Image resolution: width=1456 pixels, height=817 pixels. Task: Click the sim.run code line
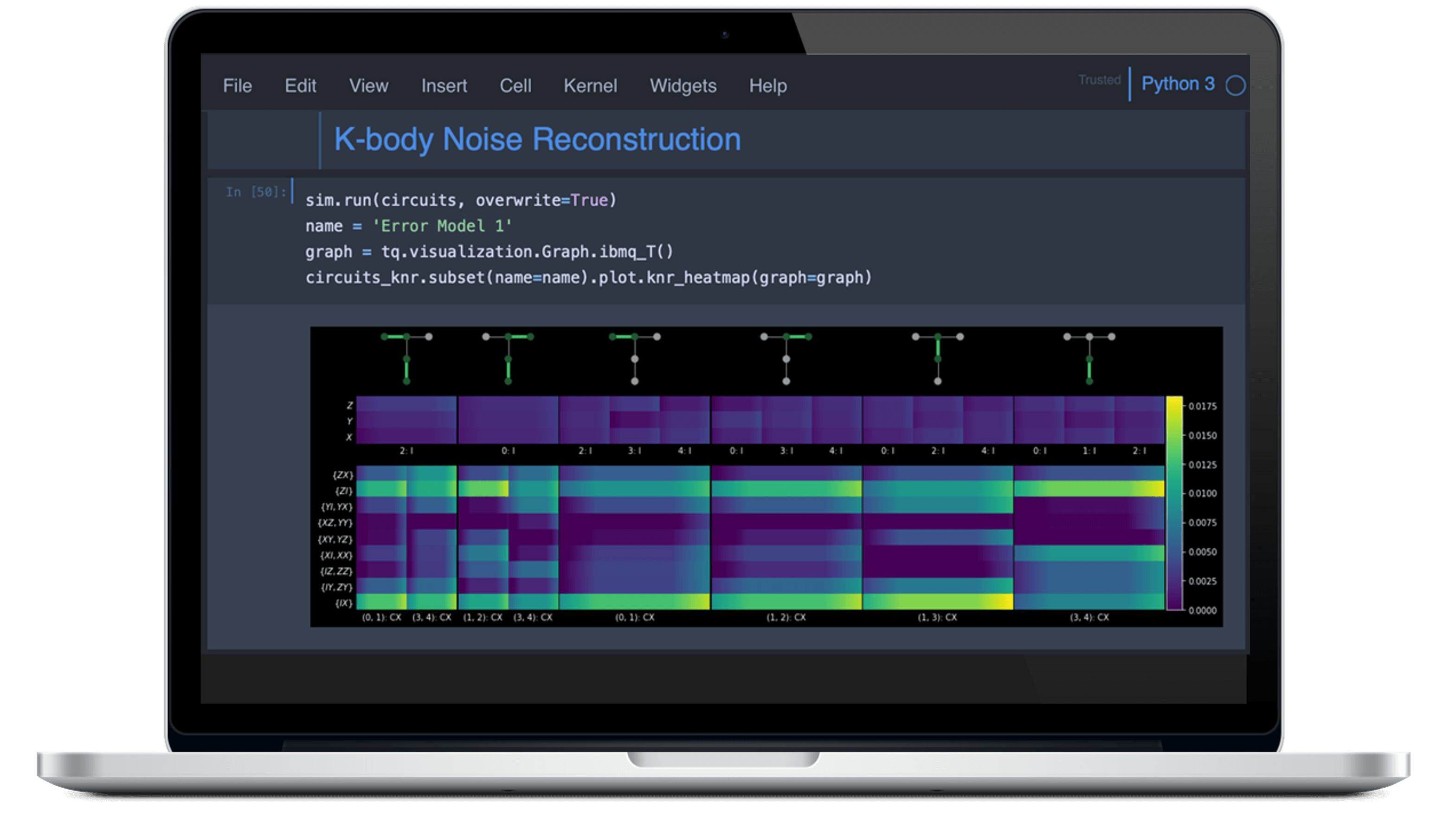pos(460,200)
